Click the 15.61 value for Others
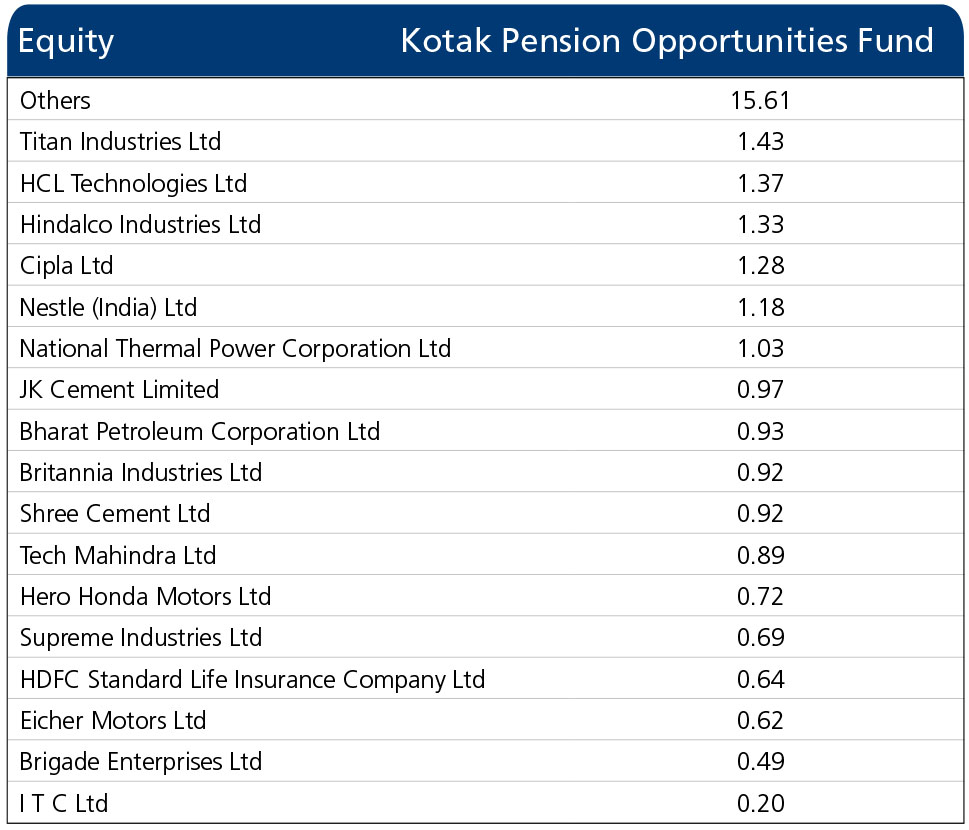The image size is (969, 830). point(760,100)
